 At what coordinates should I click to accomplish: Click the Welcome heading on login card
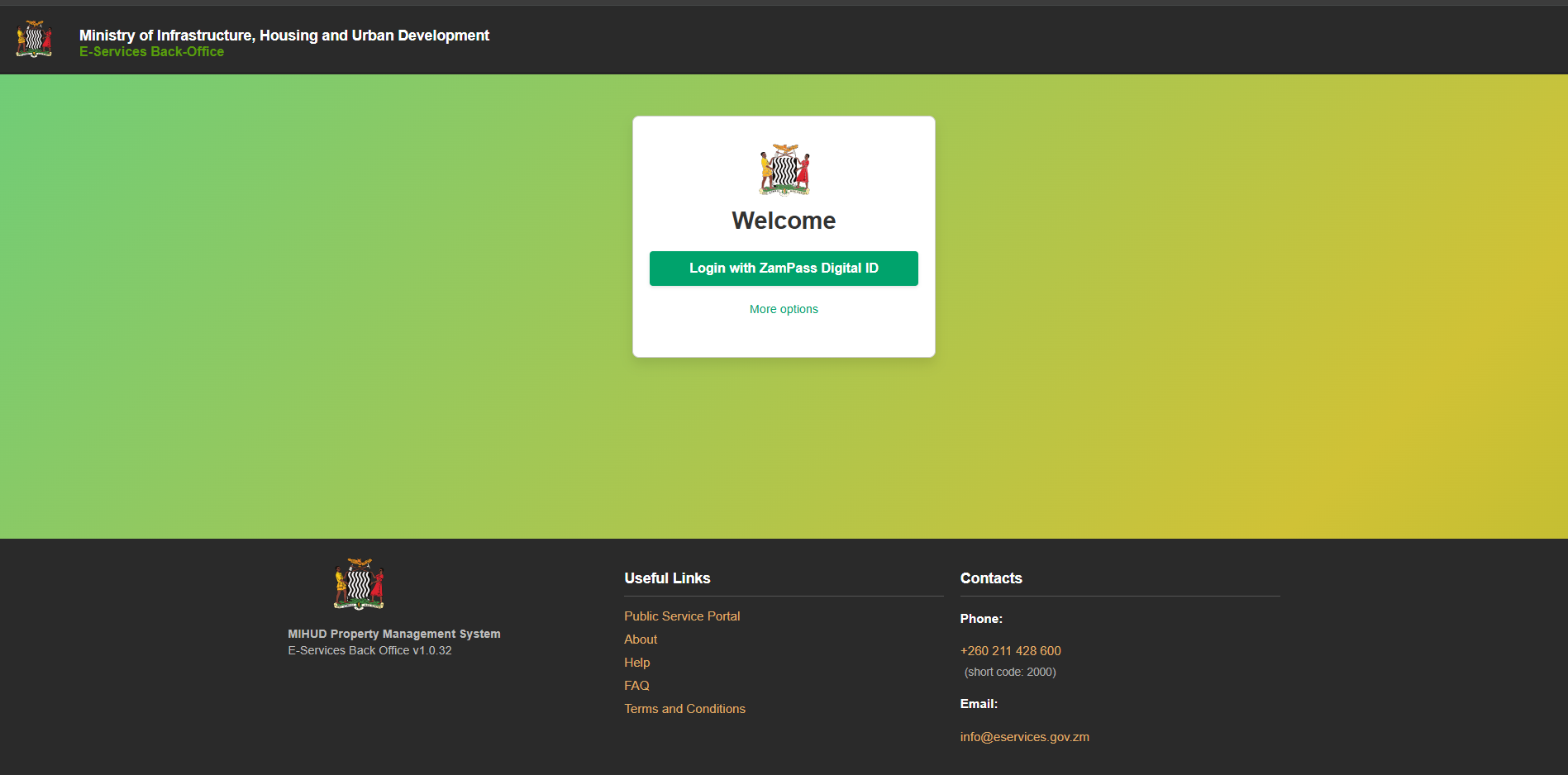[784, 221]
